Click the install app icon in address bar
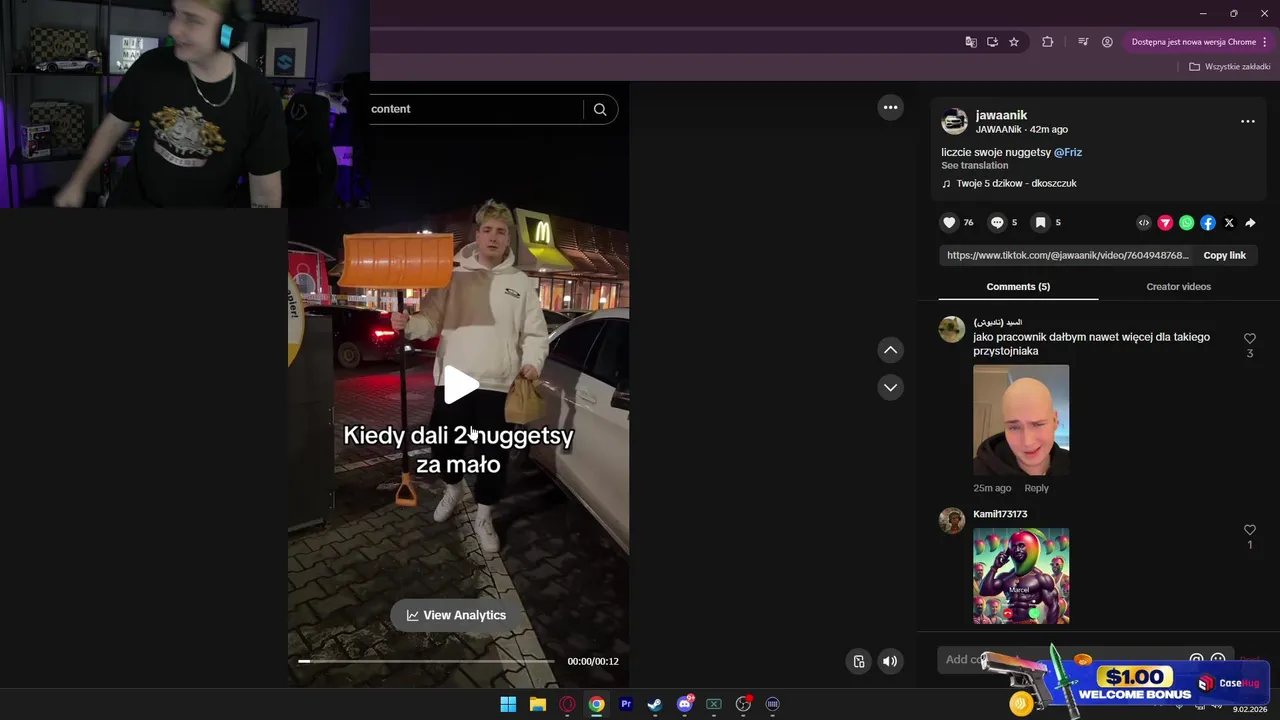 click(x=992, y=42)
